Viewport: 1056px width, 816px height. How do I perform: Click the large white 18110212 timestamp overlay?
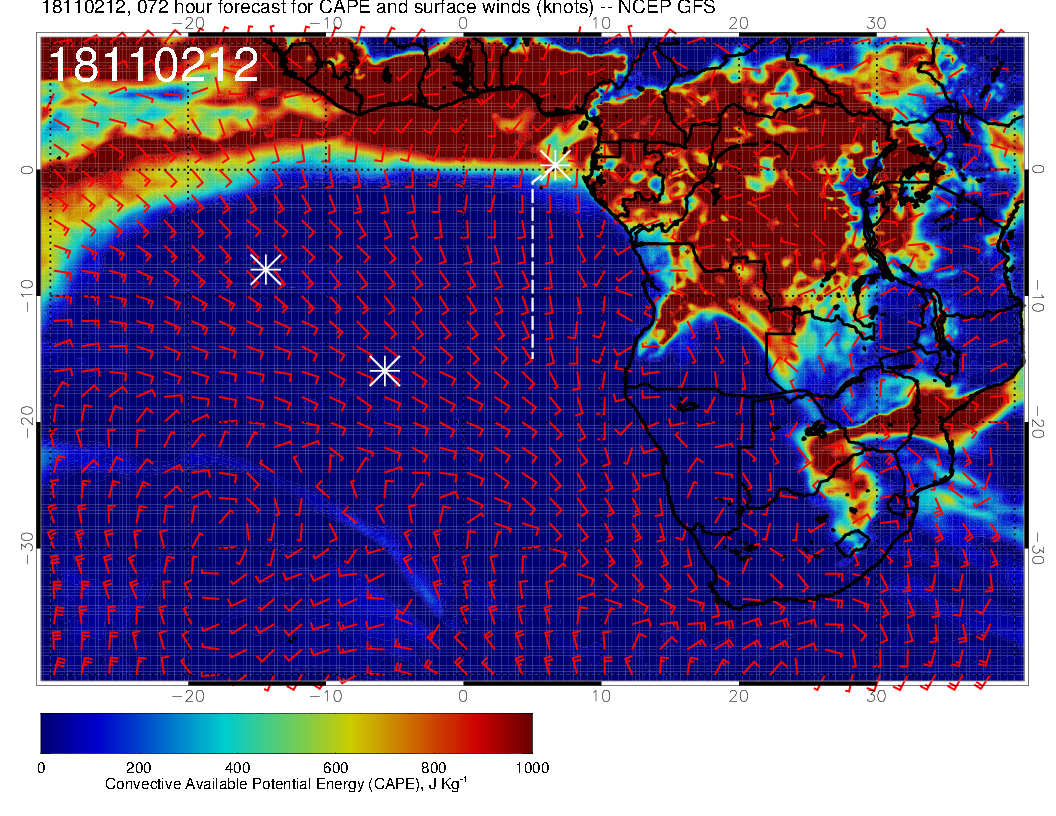click(x=154, y=65)
